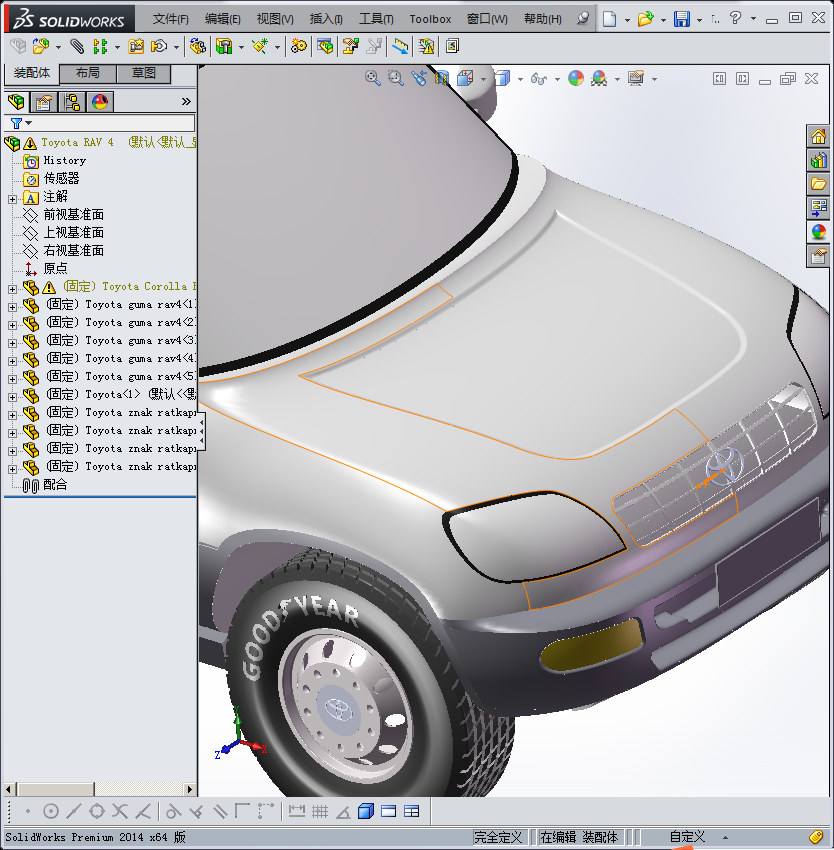Open the ConfigurationManager tab icon

point(72,102)
